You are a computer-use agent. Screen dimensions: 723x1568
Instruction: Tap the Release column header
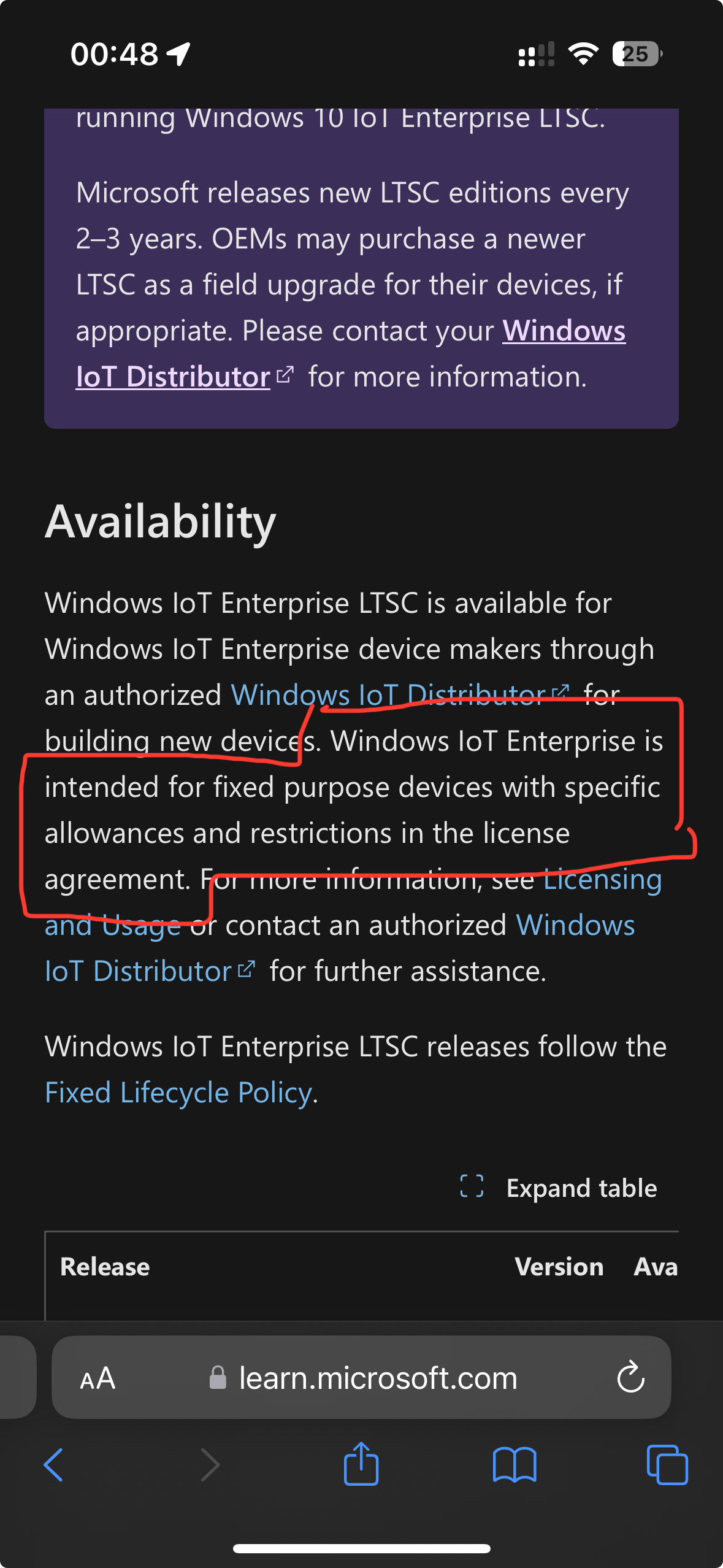105,1267
